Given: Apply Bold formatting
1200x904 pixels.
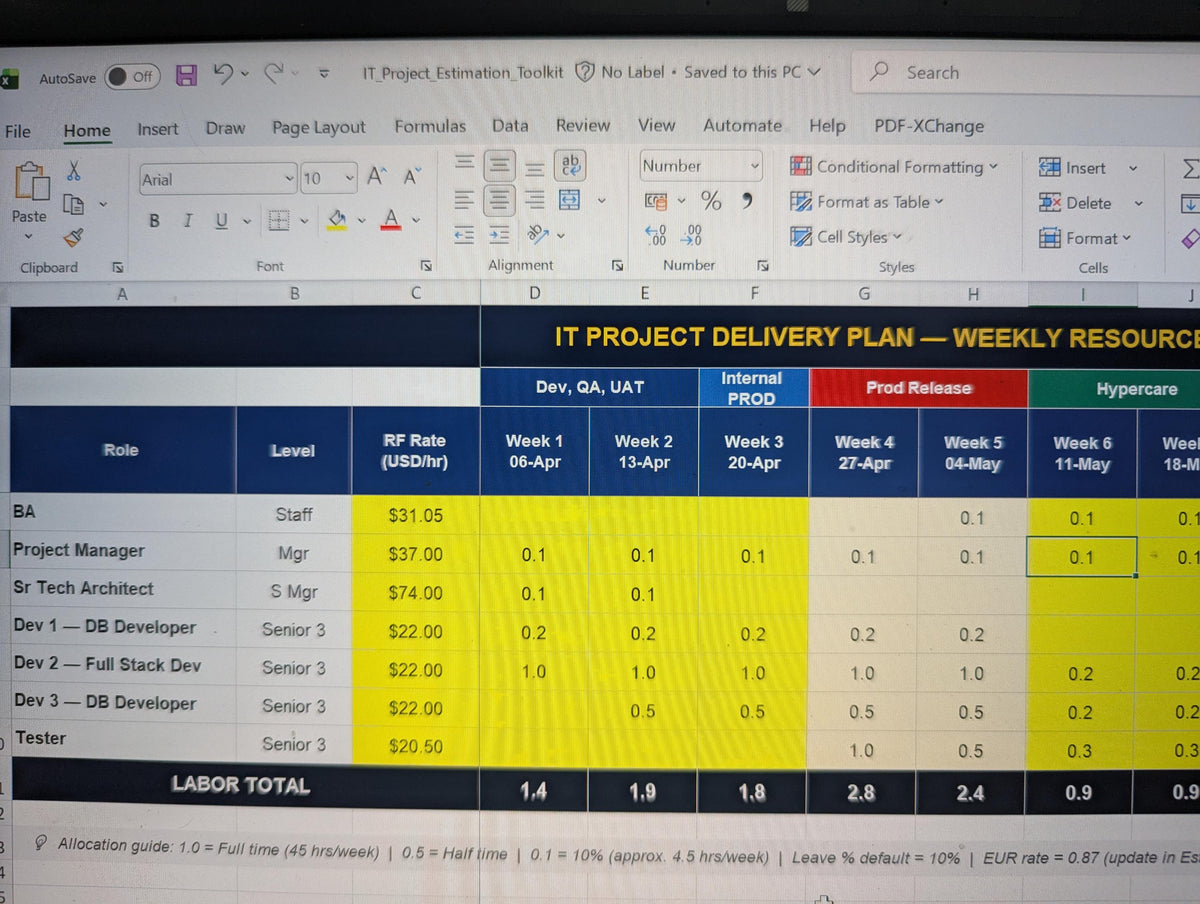Looking at the screenshot, I should tap(155, 220).
